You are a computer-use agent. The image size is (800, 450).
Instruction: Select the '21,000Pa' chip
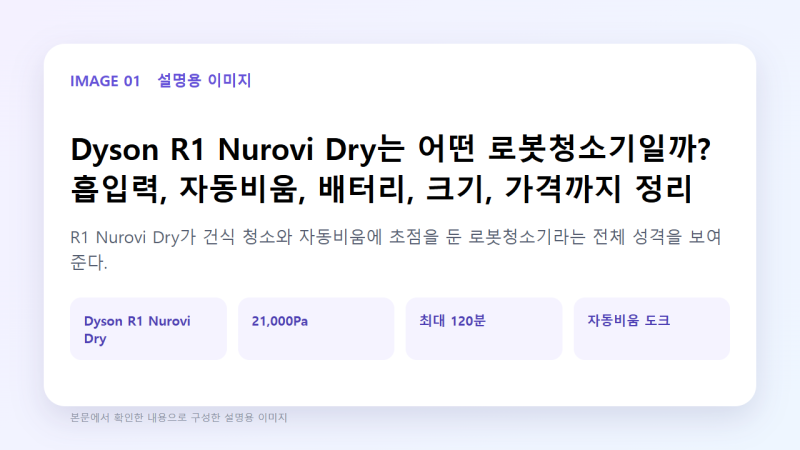click(316, 329)
